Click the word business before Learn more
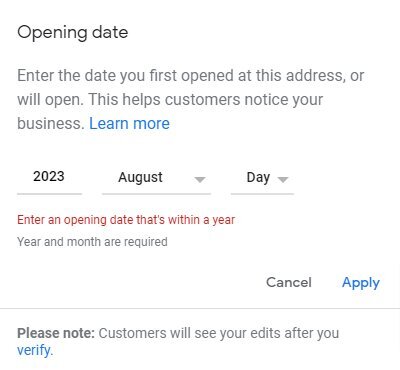Viewport: 400px width, 370px height. 49,124
